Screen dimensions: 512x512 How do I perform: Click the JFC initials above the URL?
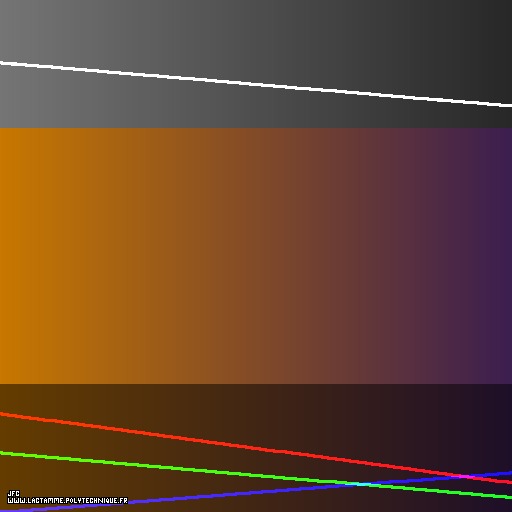13,493
